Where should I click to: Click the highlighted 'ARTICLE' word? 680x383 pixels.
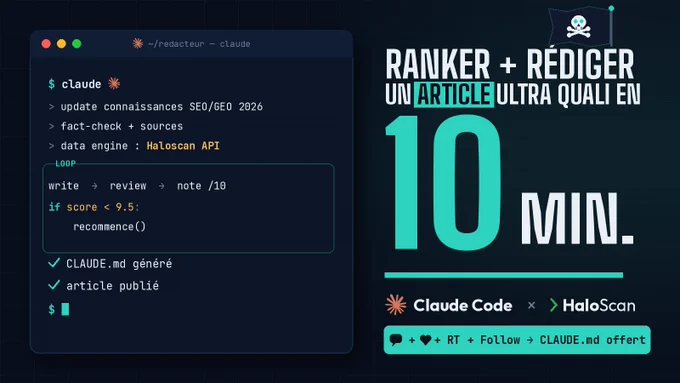tap(454, 95)
